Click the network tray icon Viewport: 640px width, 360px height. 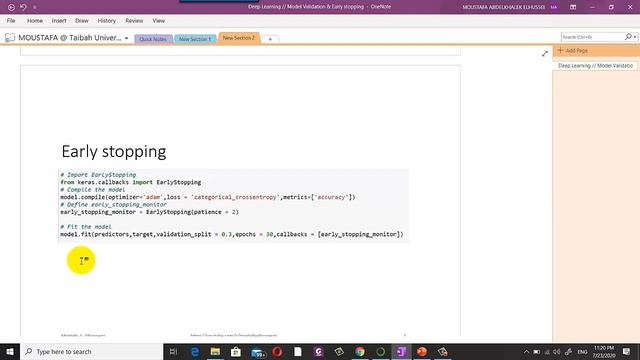pyautogui.click(x=547, y=352)
